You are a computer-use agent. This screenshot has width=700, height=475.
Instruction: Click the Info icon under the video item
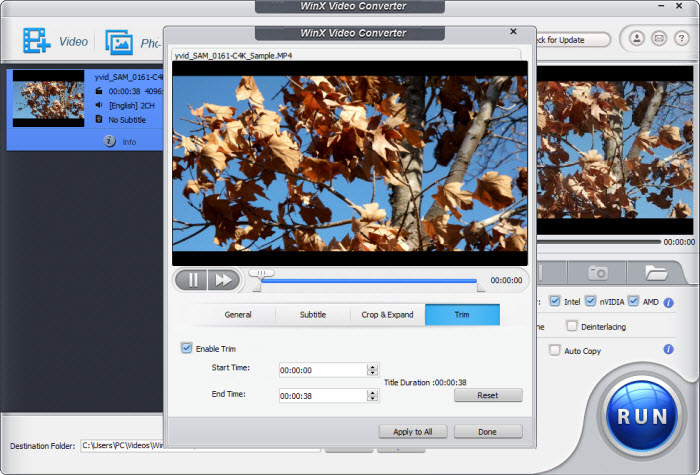click(x=109, y=141)
